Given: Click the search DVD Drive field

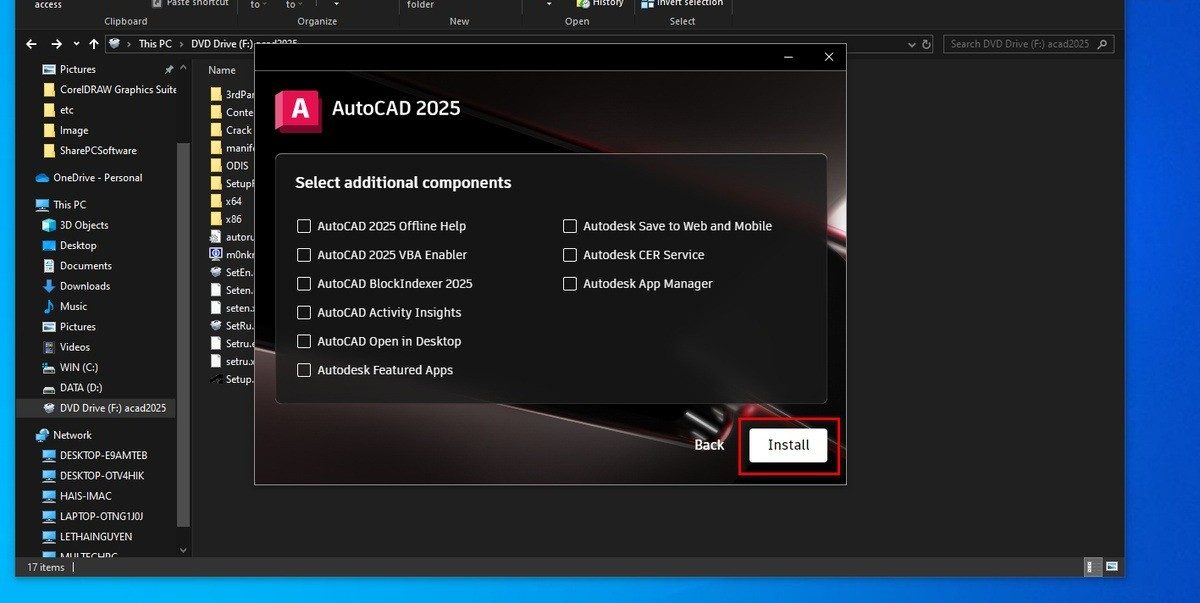Looking at the screenshot, I should [x=1020, y=43].
